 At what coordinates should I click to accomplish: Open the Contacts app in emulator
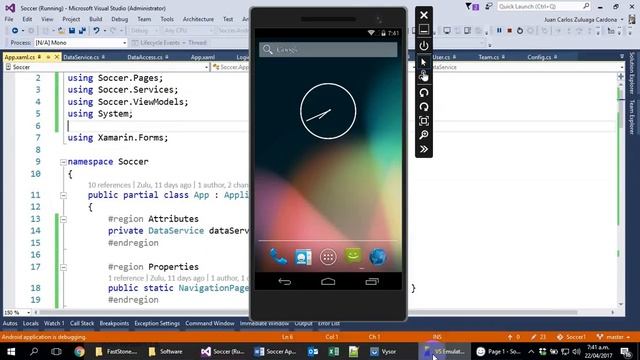[x=303, y=257]
